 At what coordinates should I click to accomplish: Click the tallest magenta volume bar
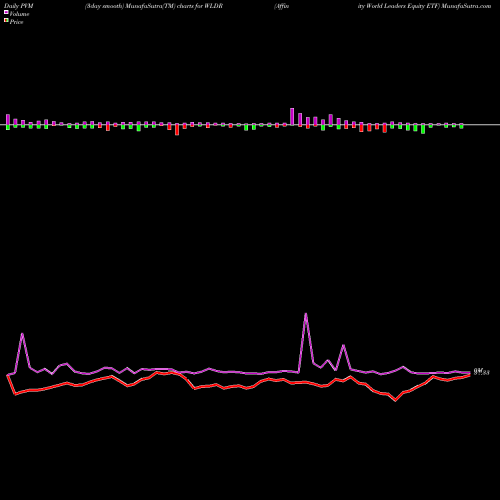[292, 117]
